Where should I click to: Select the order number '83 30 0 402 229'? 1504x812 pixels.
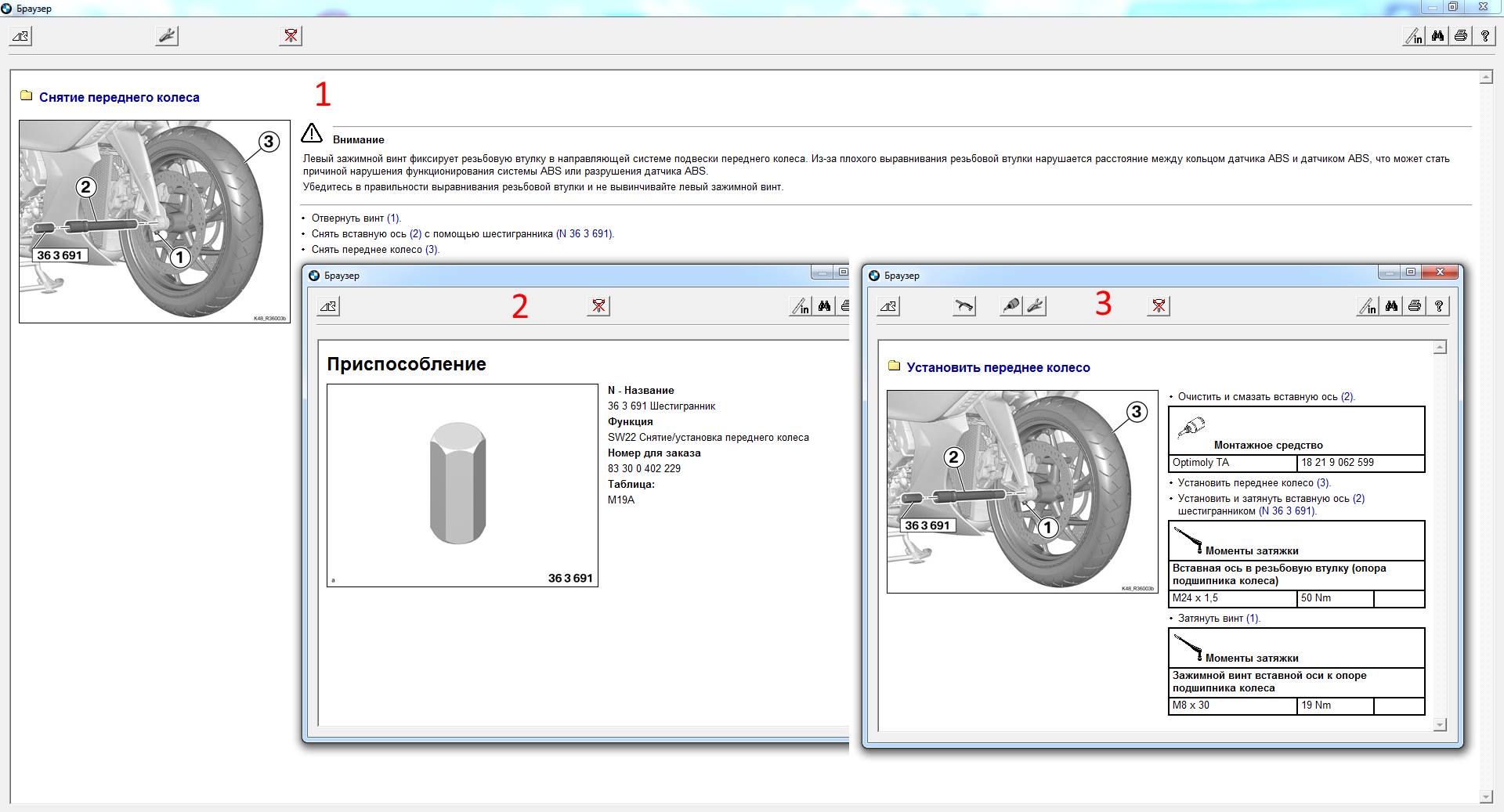point(644,469)
